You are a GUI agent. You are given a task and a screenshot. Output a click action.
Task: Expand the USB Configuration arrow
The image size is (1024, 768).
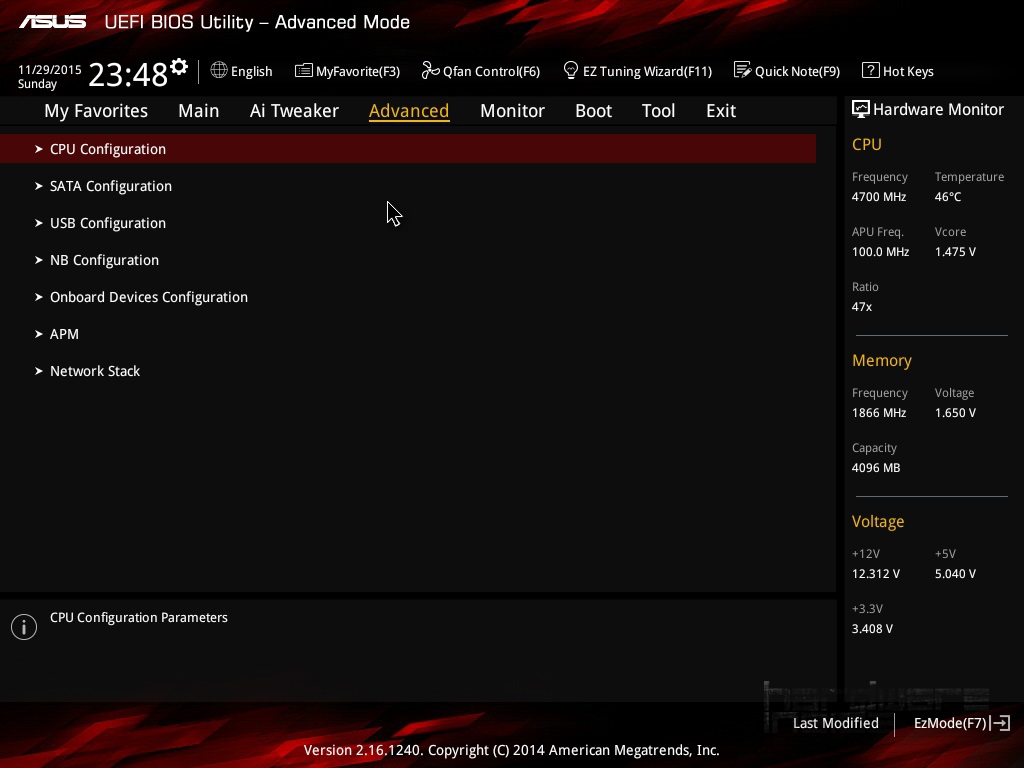coord(39,223)
